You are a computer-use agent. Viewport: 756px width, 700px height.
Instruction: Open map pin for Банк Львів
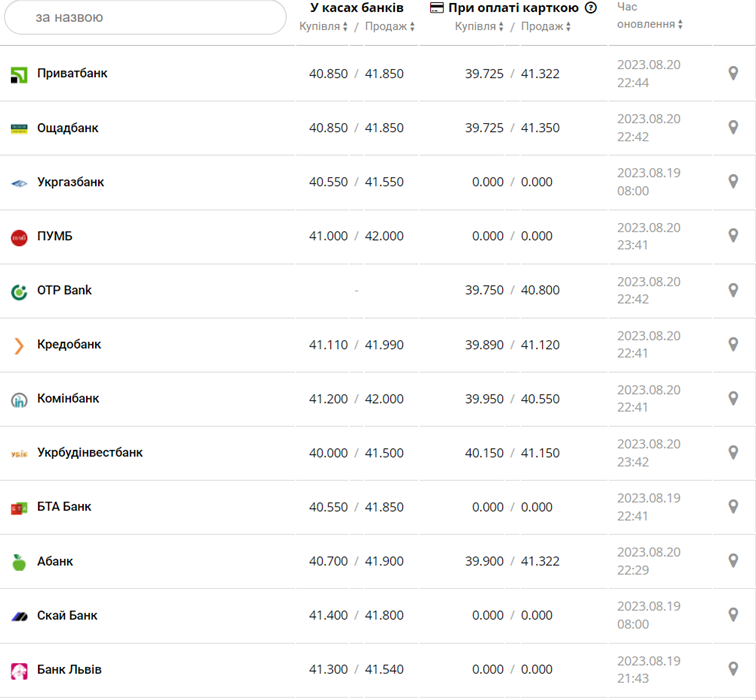click(x=733, y=670)
